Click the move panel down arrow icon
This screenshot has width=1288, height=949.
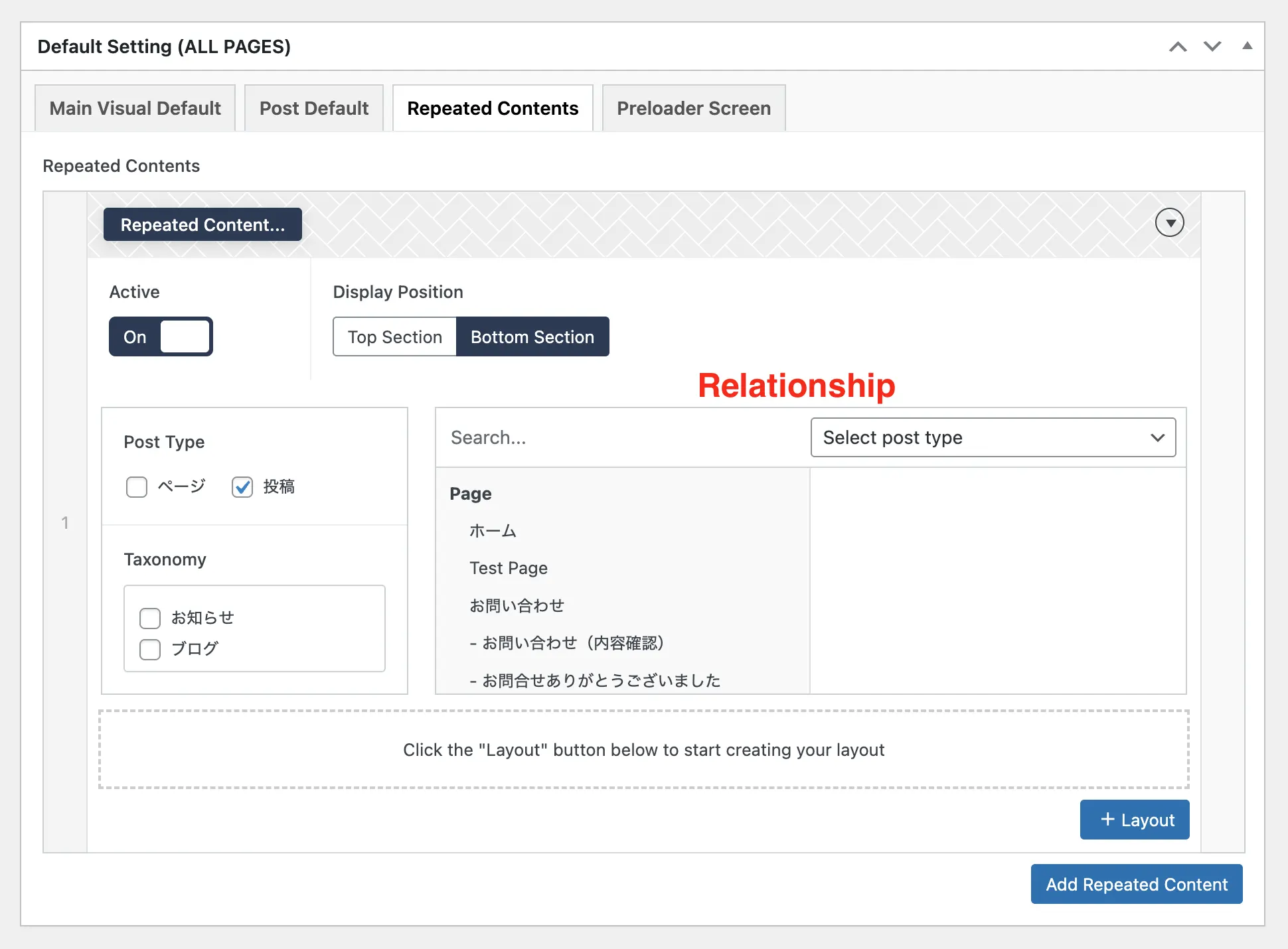coord(1212,46)
